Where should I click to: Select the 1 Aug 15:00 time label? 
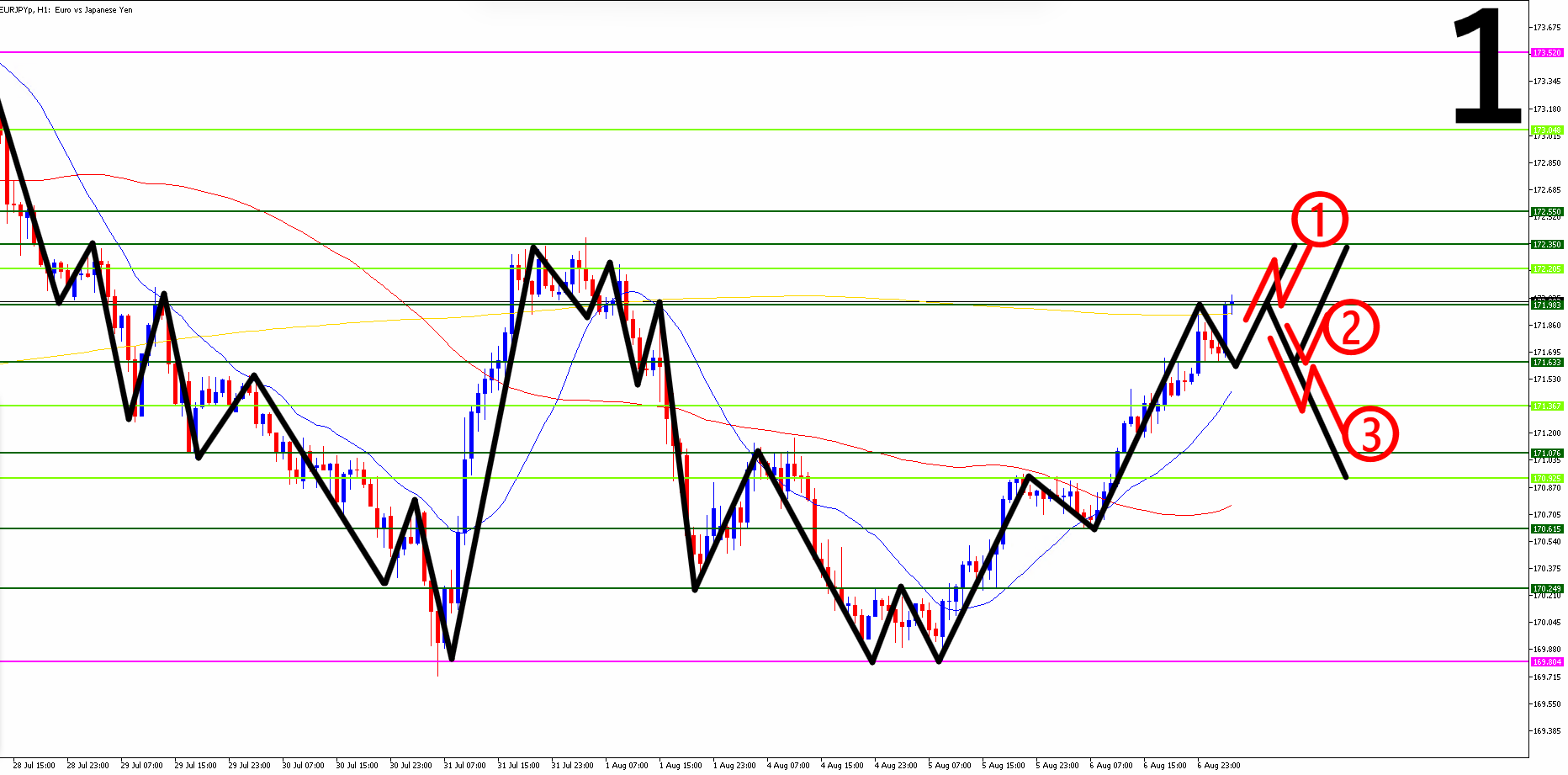pos(681,766)
